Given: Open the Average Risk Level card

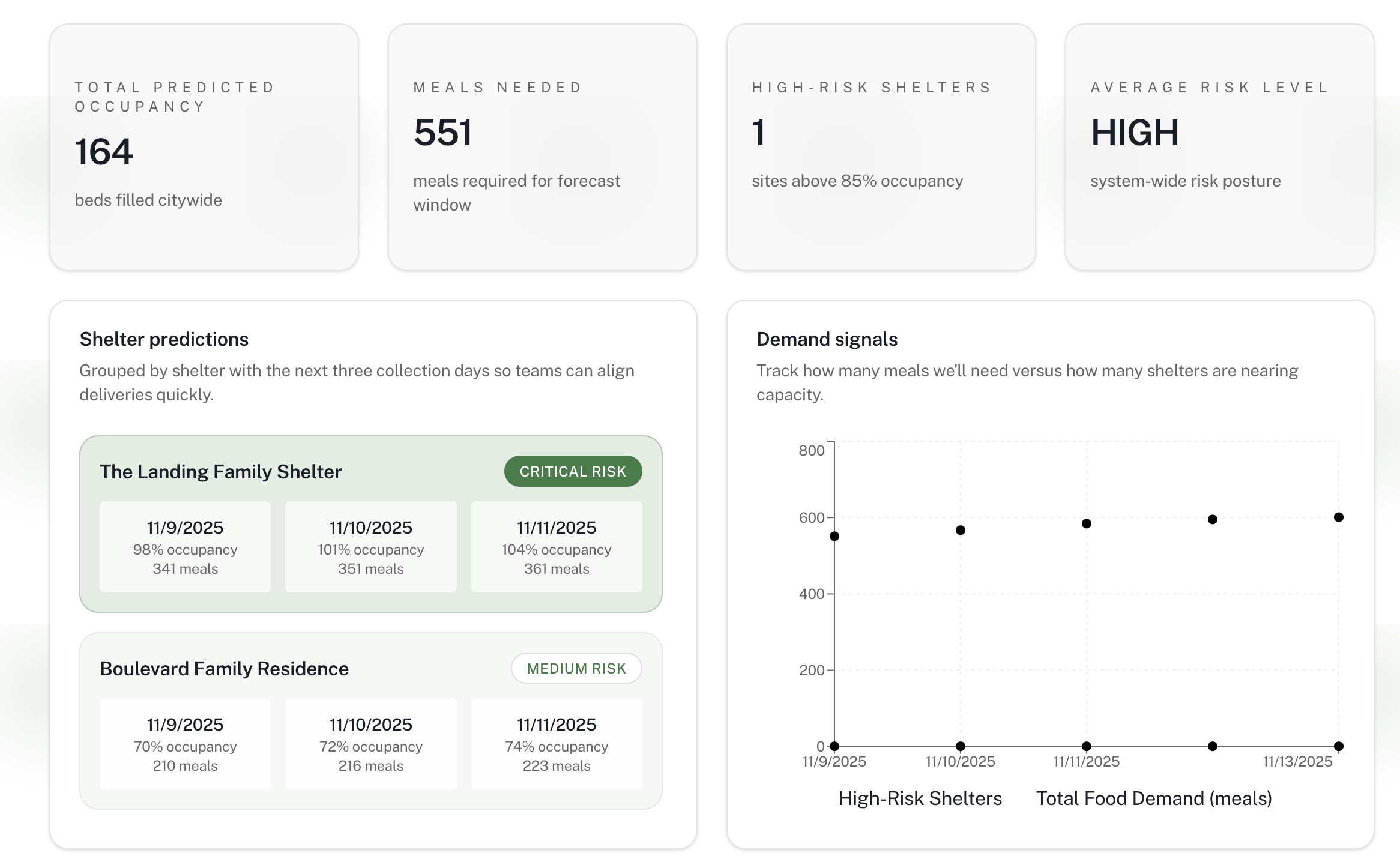Looking at the screenshot, I should tap(1219, 147).
